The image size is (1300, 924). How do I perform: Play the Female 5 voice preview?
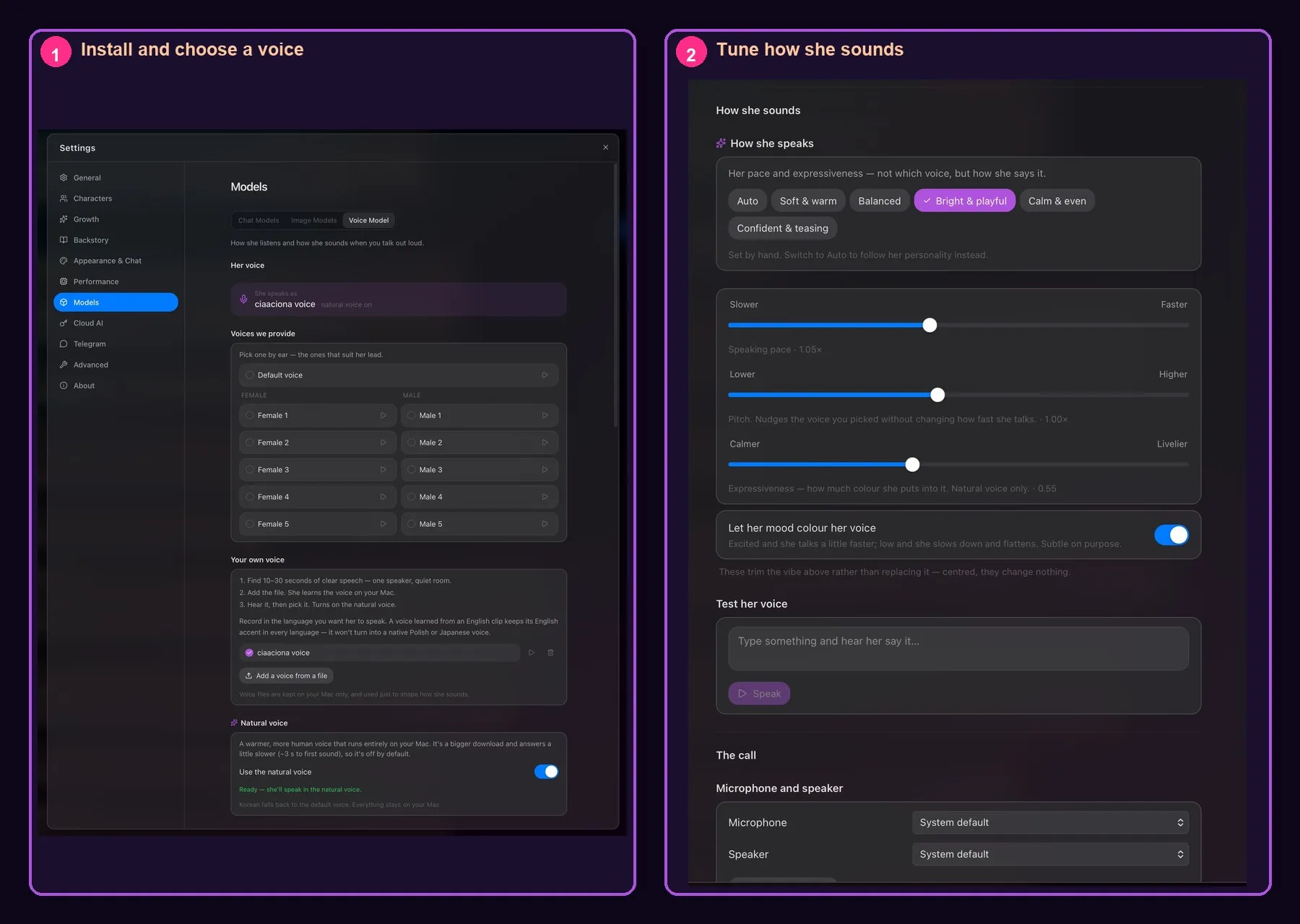pos(383,524)
